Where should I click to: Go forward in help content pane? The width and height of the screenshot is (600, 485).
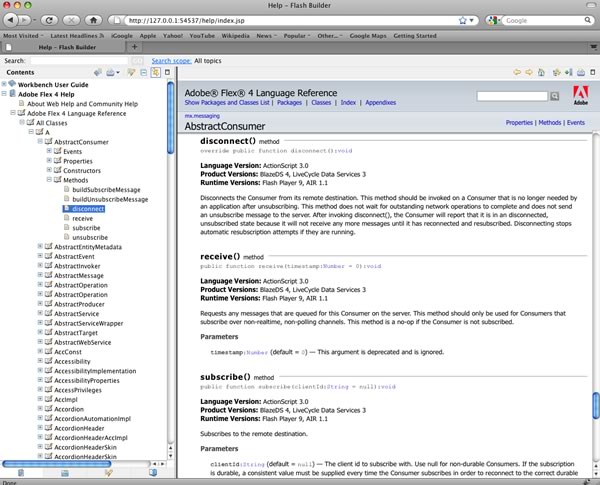pyautogui.click(x=529, y=72)
